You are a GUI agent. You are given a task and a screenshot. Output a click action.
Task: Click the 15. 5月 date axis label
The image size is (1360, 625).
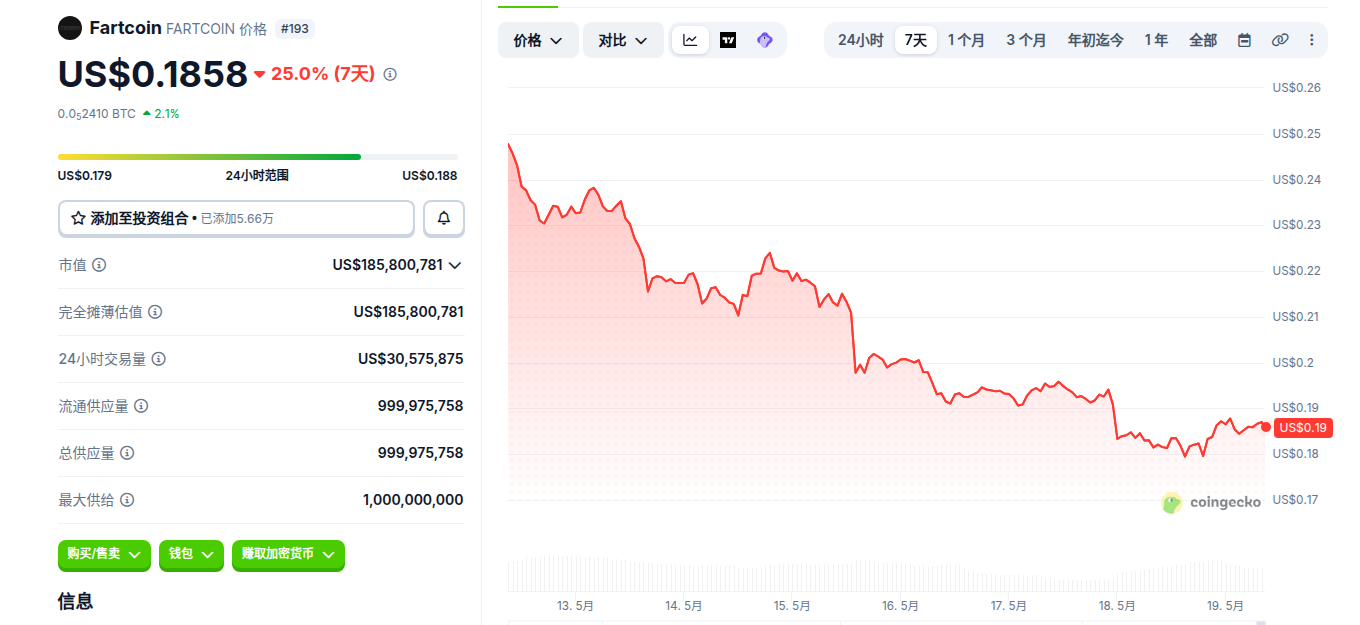point(792,606)
